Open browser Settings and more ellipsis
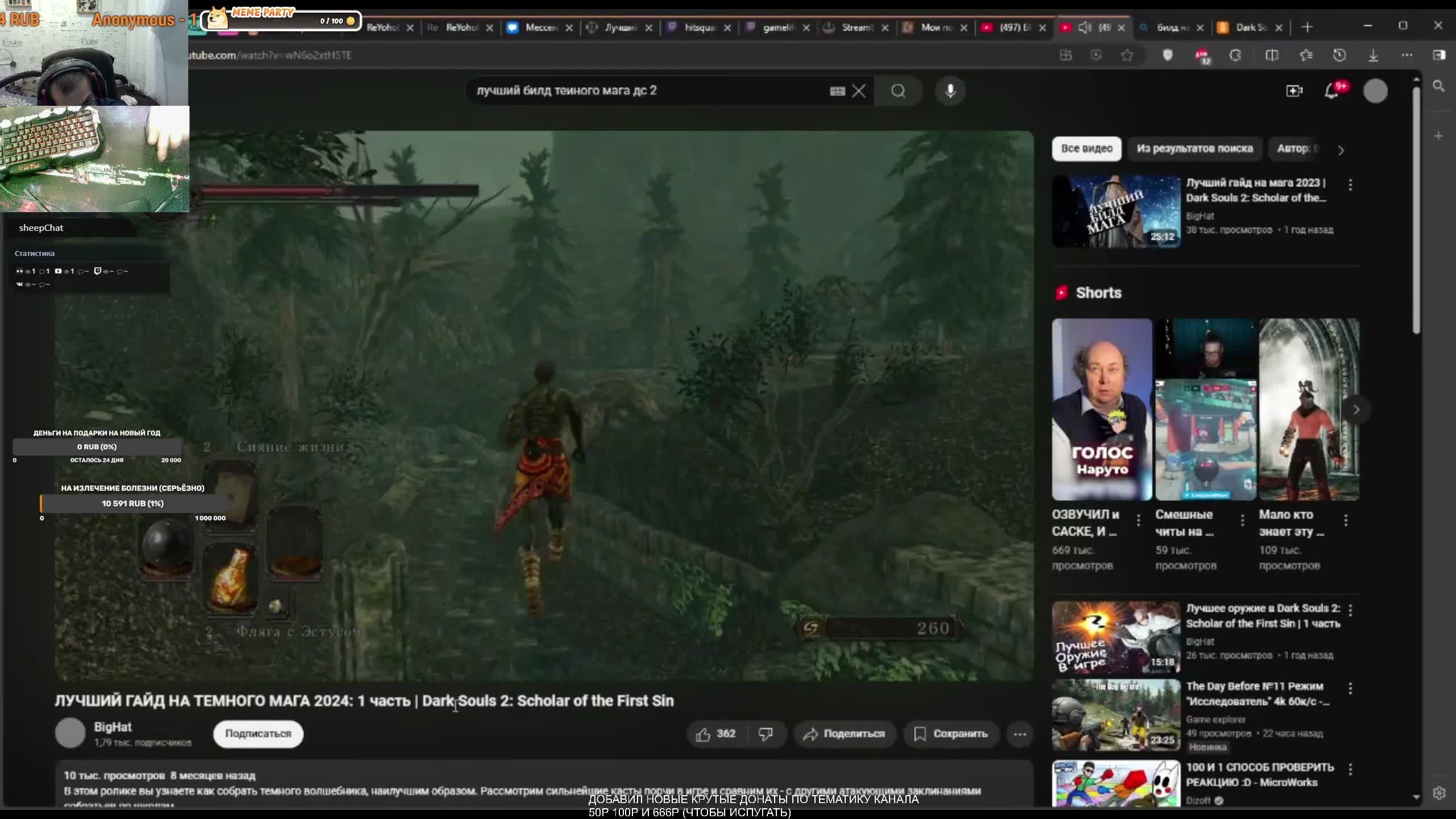Image resolution: width=1456 pixels, height=819 pixels. (x=1407, y=55)
